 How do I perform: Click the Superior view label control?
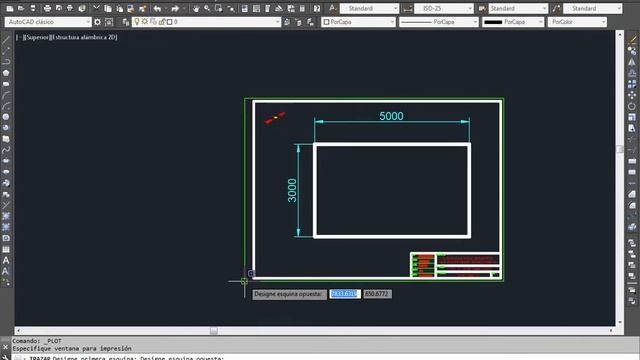point(37,37)
